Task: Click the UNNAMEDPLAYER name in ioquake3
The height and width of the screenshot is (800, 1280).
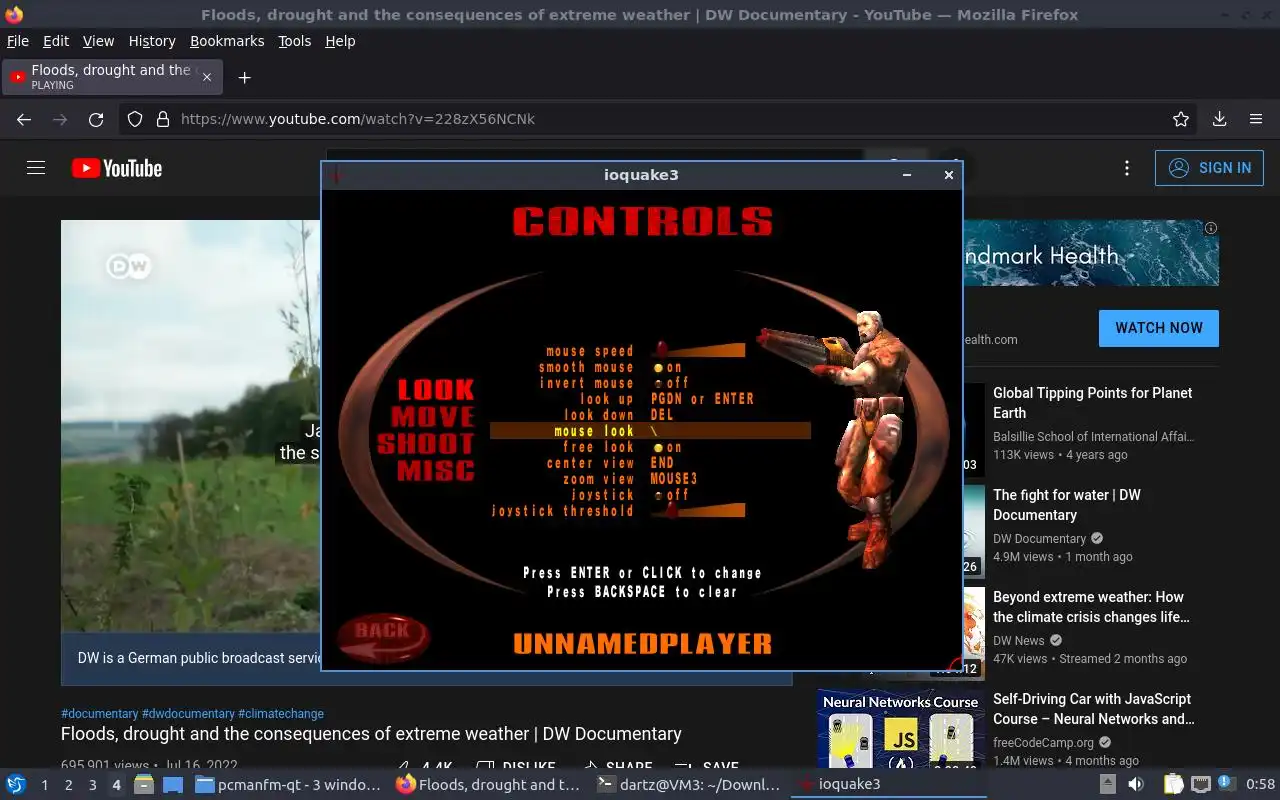Action: (642, 642)
